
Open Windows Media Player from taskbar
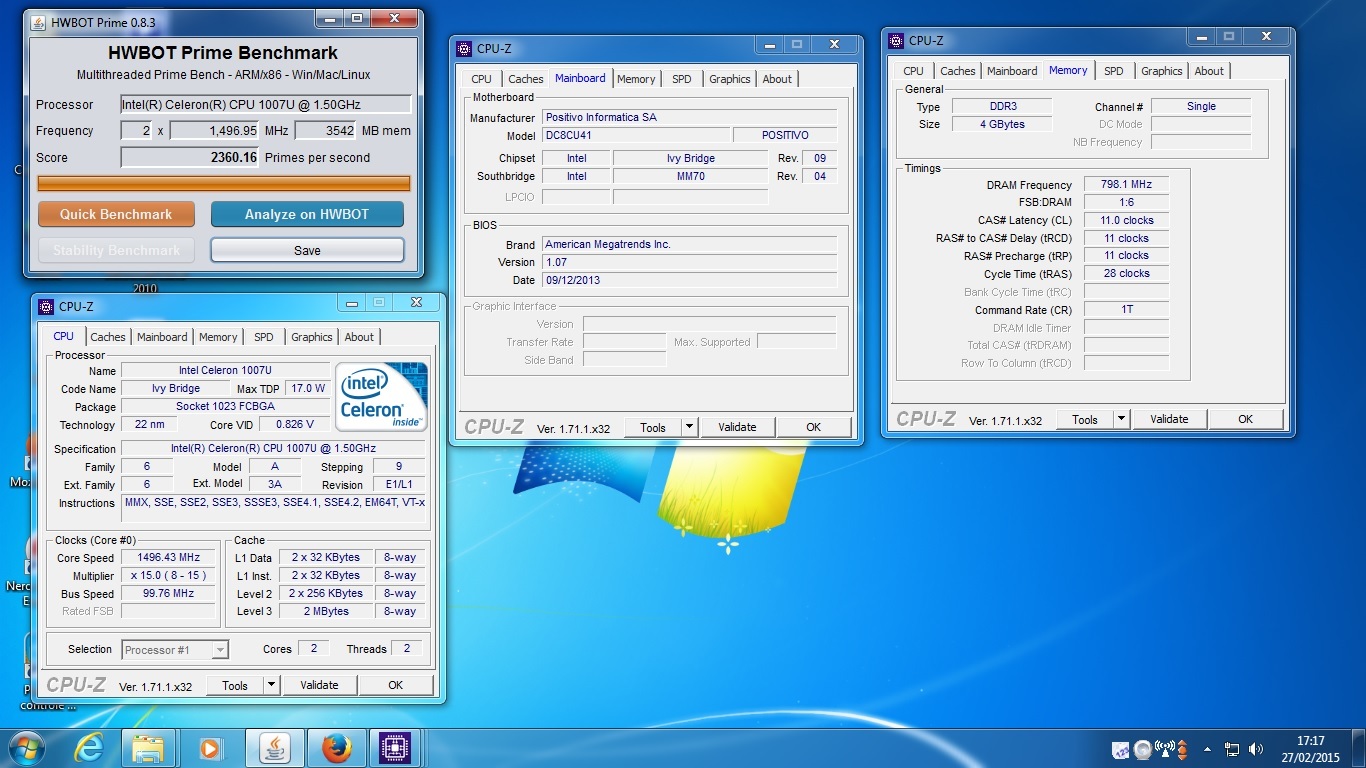(x=210, y=748)
